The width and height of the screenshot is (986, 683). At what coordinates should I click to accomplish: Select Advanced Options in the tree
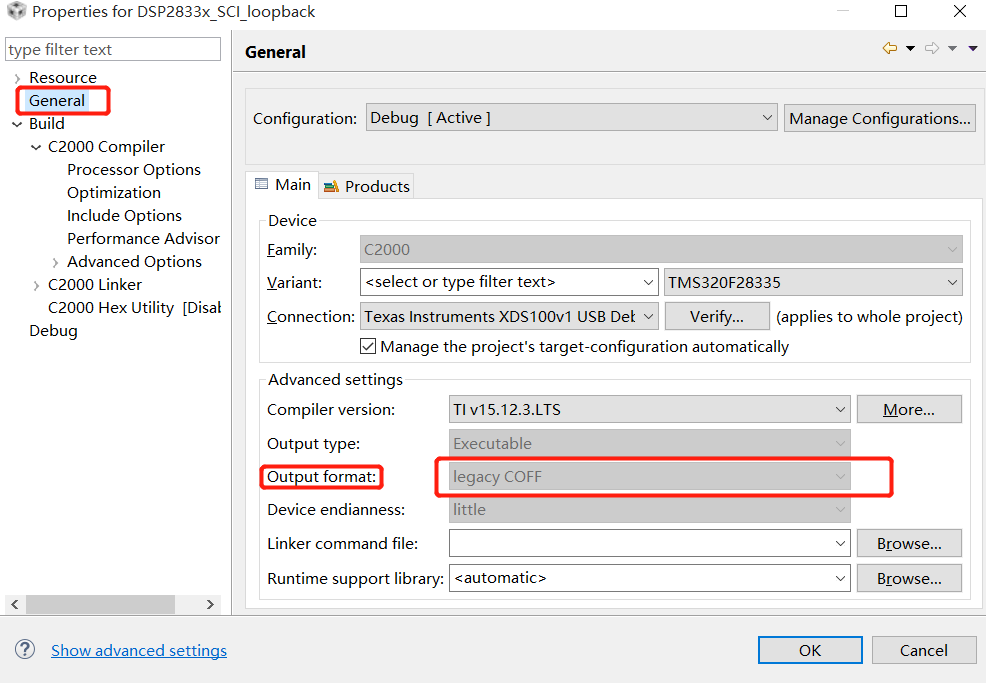click(x=135, y=262)
